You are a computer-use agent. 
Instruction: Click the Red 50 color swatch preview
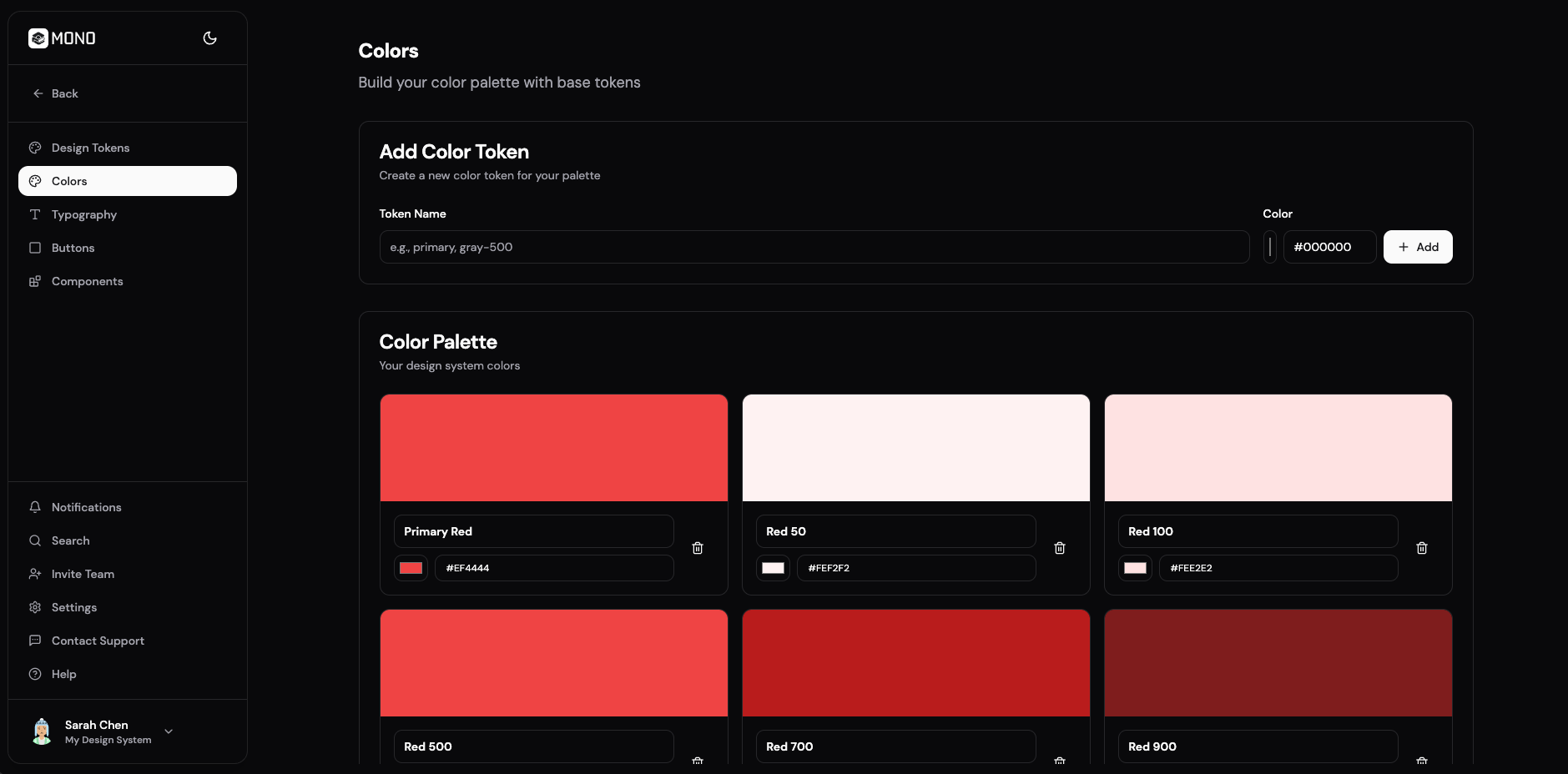772,568
